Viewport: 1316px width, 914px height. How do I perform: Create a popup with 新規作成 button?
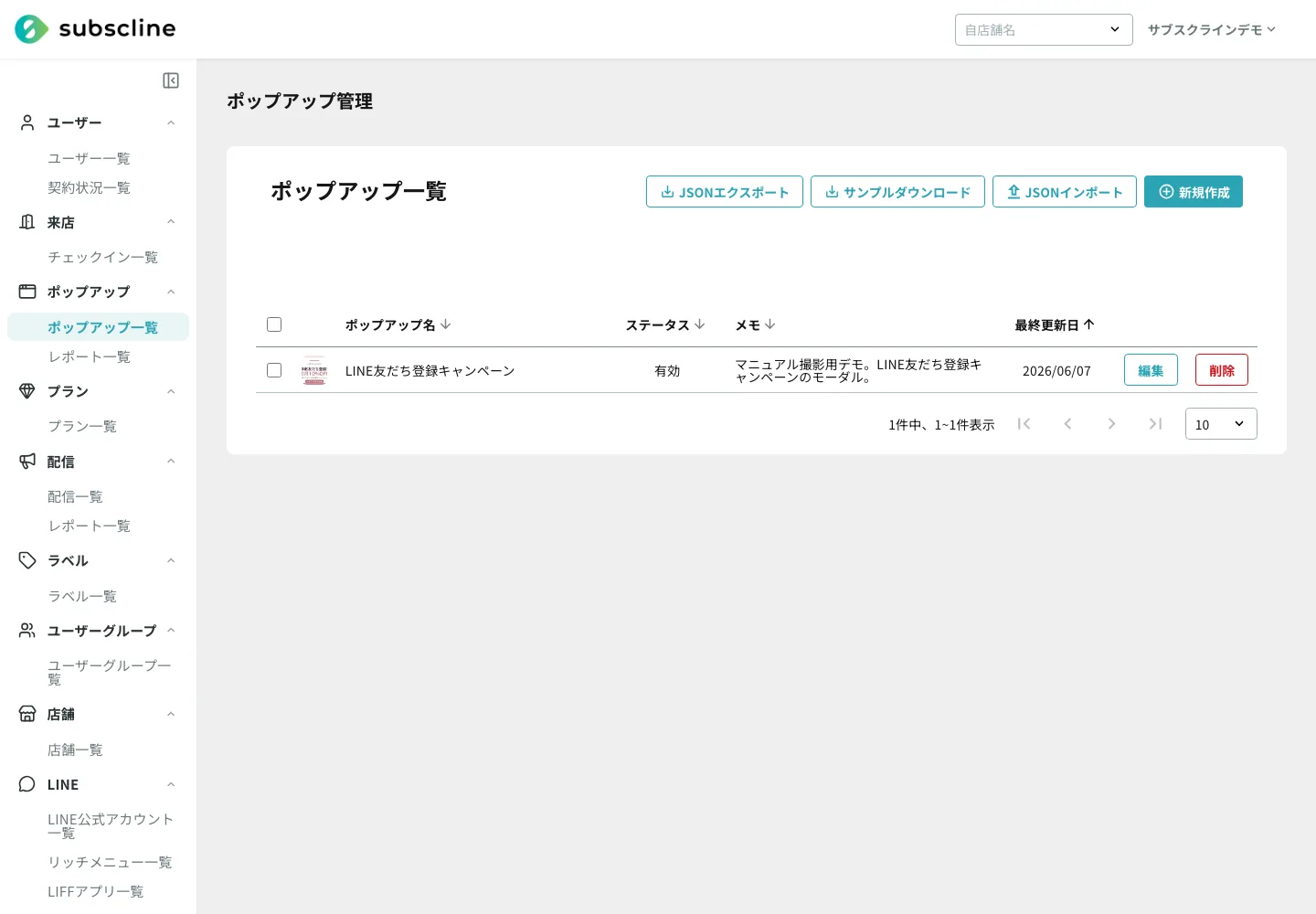point(1194,192)
